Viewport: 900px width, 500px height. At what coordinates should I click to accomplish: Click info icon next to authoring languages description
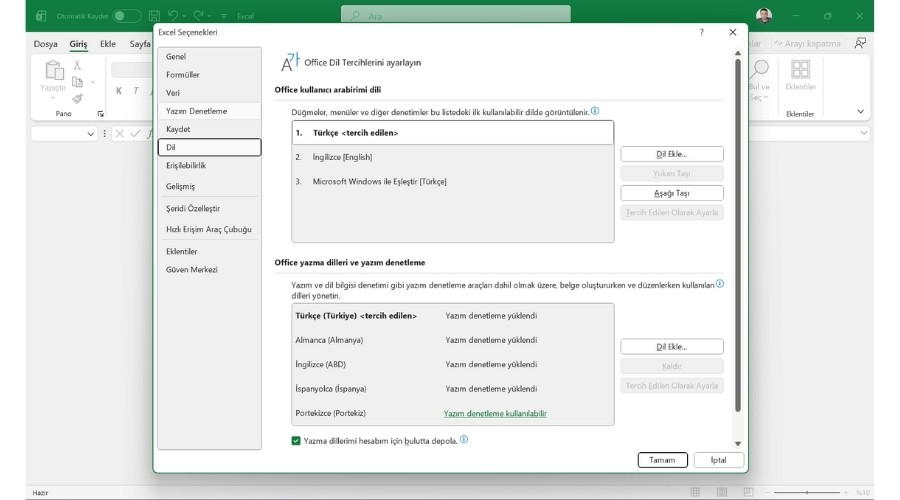point(719,284)
